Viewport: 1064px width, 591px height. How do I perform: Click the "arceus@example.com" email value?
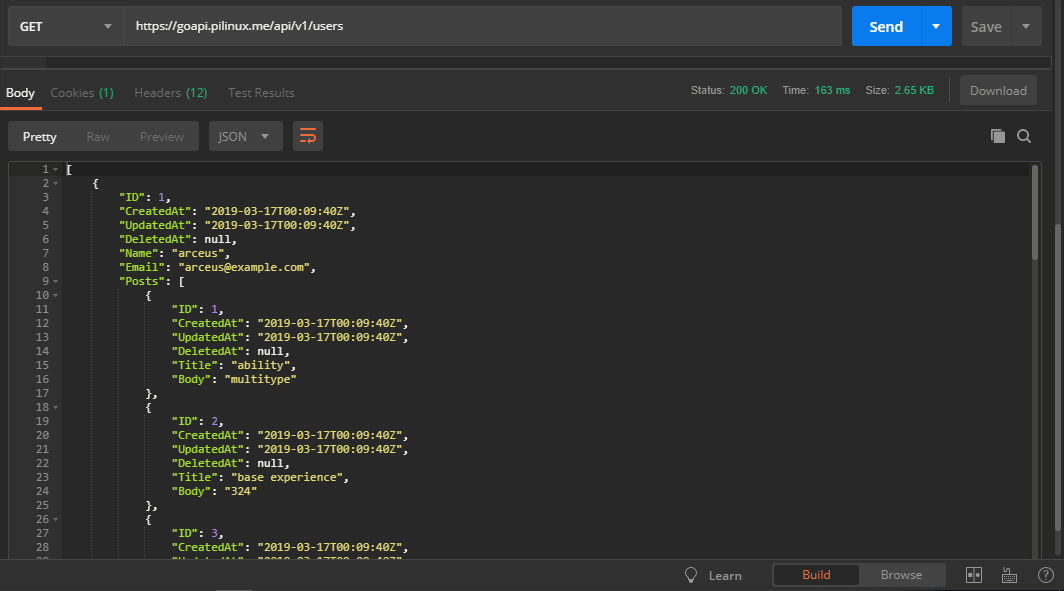pos(244,267)
